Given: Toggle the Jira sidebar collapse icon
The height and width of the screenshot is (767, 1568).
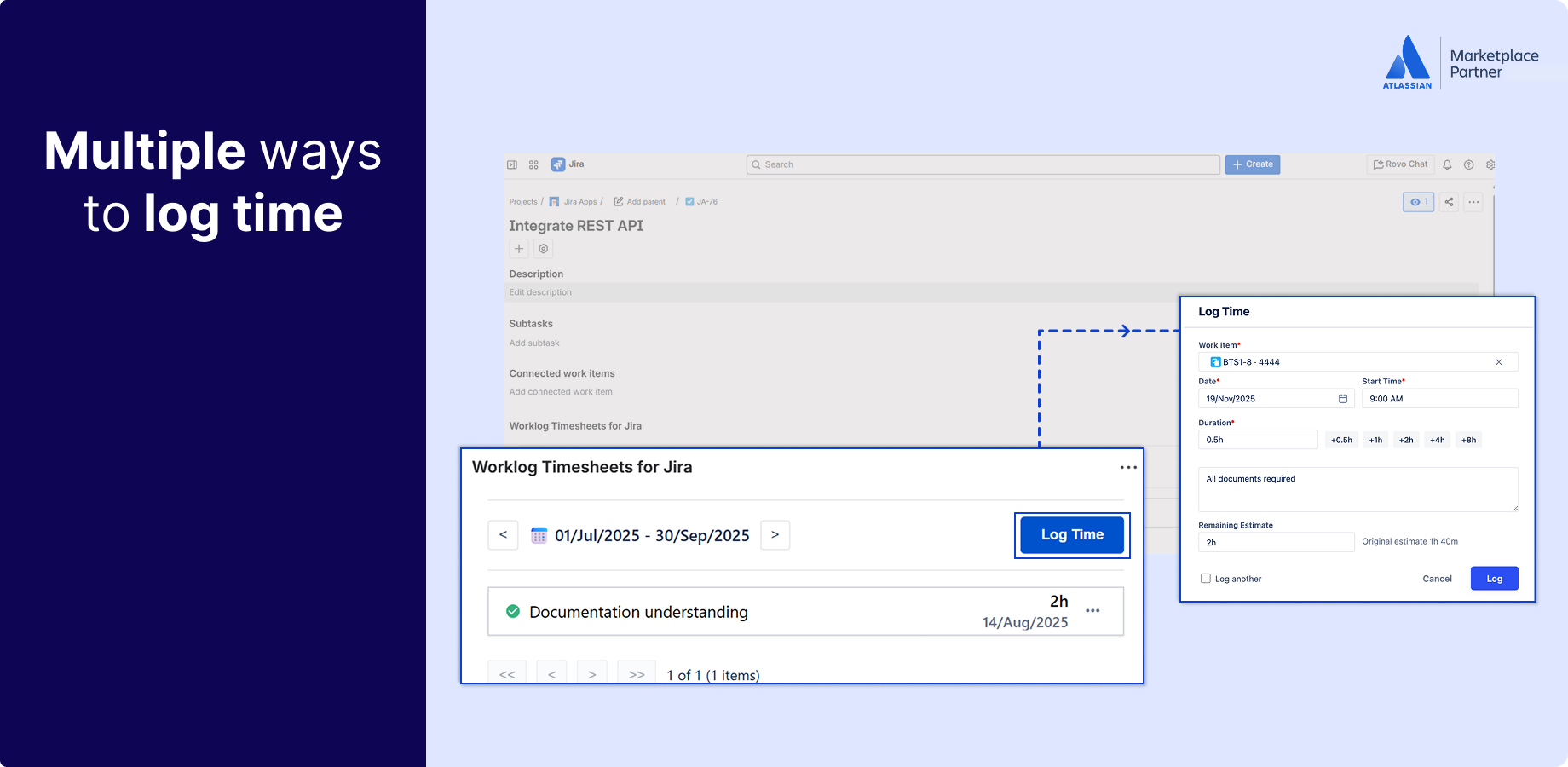Looking at the screenshot, I should click(512, 164).
